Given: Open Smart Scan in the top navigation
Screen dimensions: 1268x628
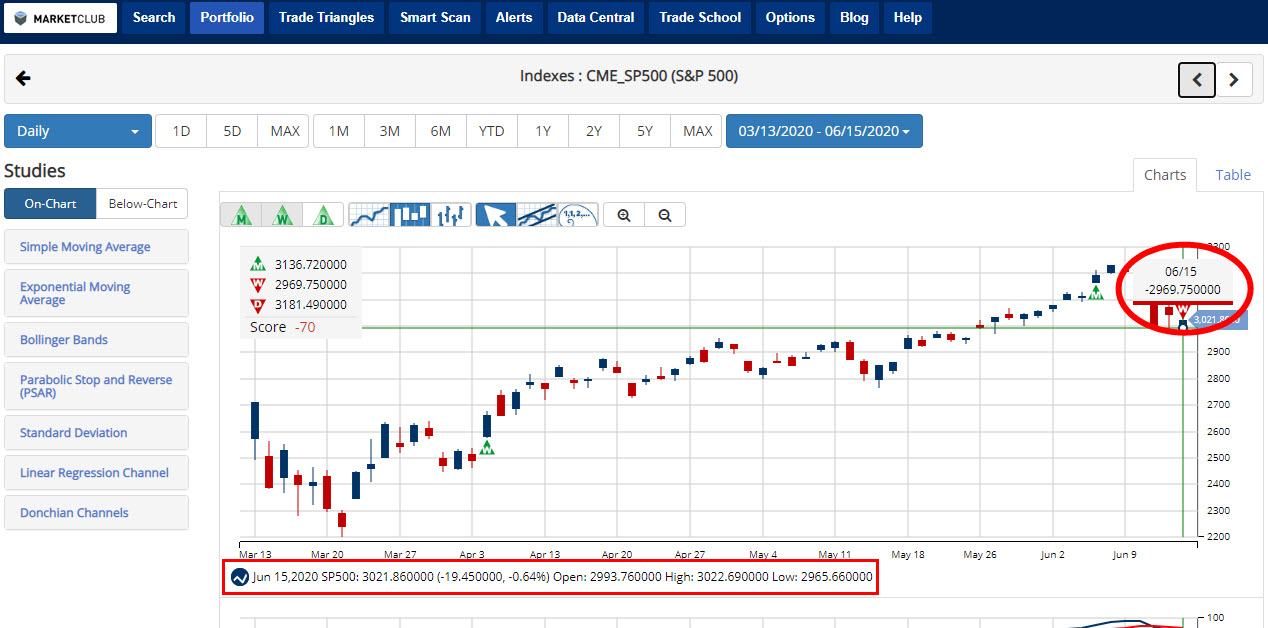Looking at the screenshot, I should pyautogui.click(x=436, y=18).
